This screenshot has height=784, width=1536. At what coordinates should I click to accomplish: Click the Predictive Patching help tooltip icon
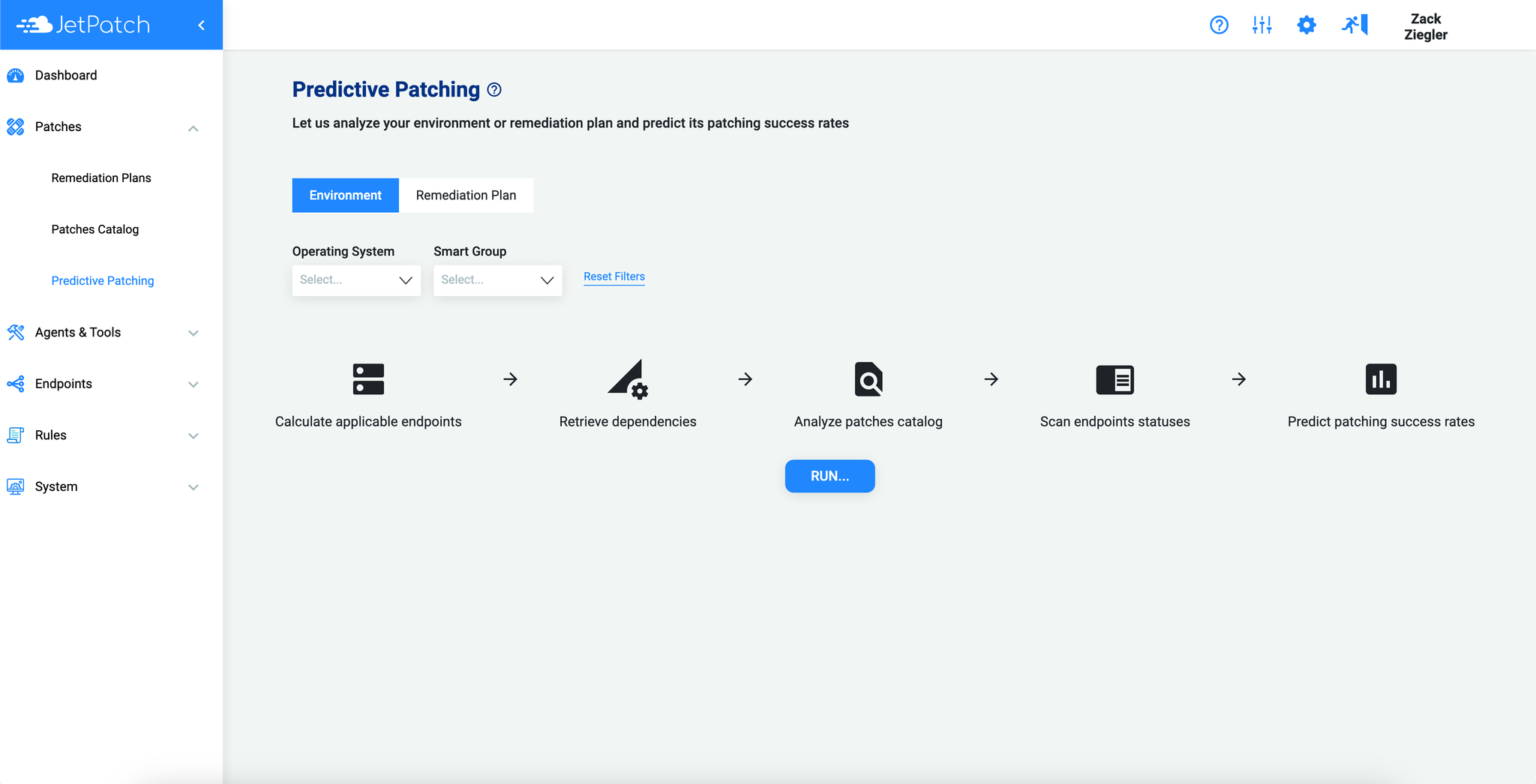pyautogui.click(x=494, y=89)
